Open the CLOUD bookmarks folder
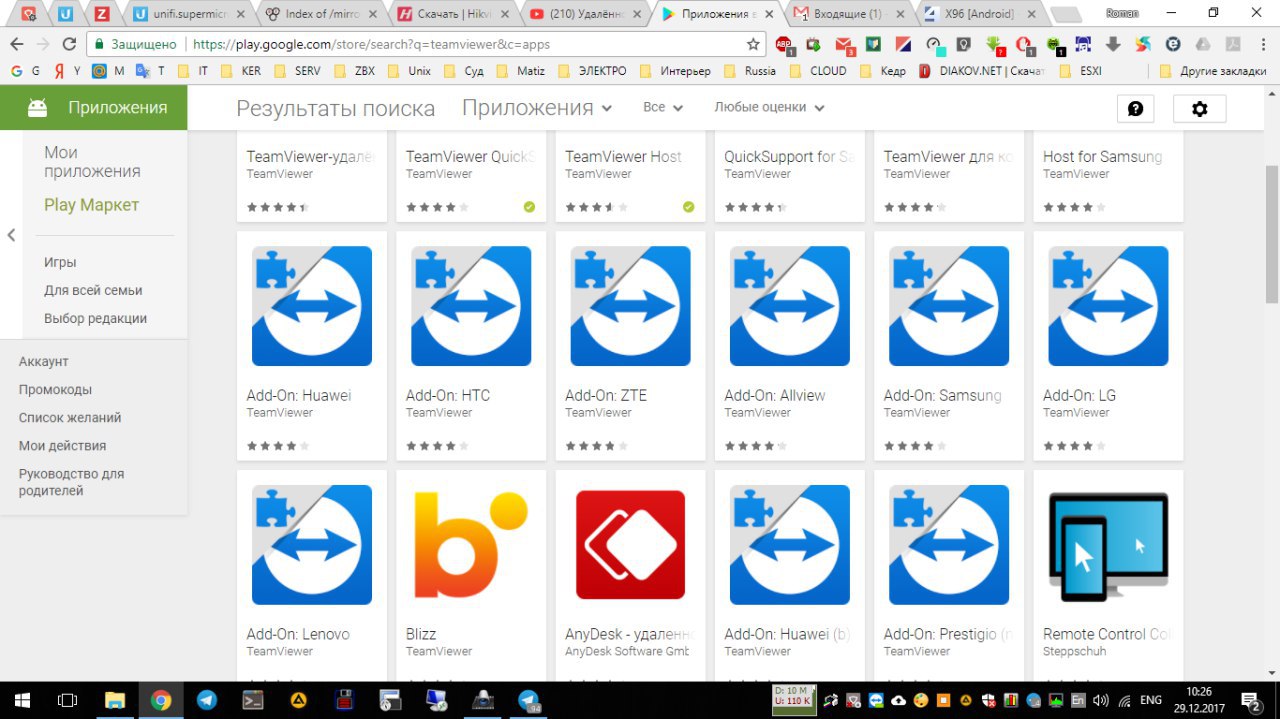The image size is (1280, 719). [817, 71]
